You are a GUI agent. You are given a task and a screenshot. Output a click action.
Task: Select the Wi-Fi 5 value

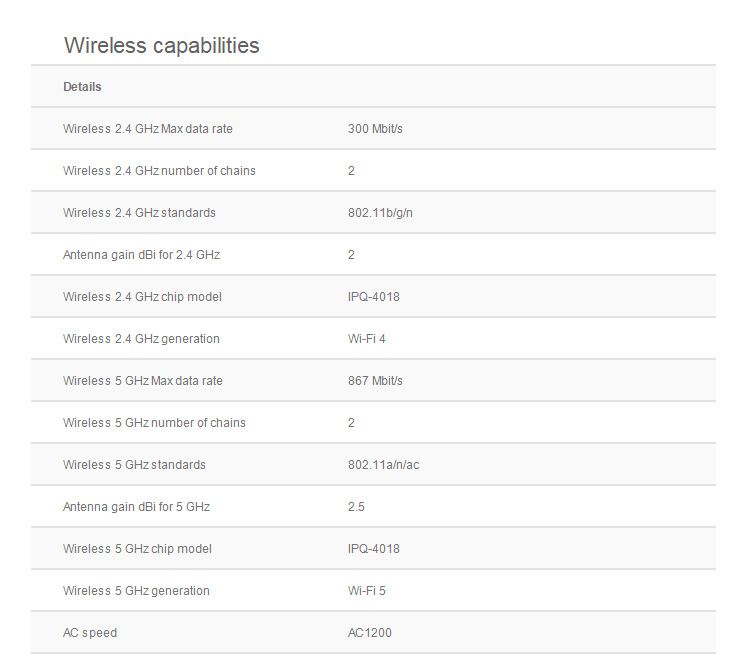pyautogui.click(x=366, y=591)
